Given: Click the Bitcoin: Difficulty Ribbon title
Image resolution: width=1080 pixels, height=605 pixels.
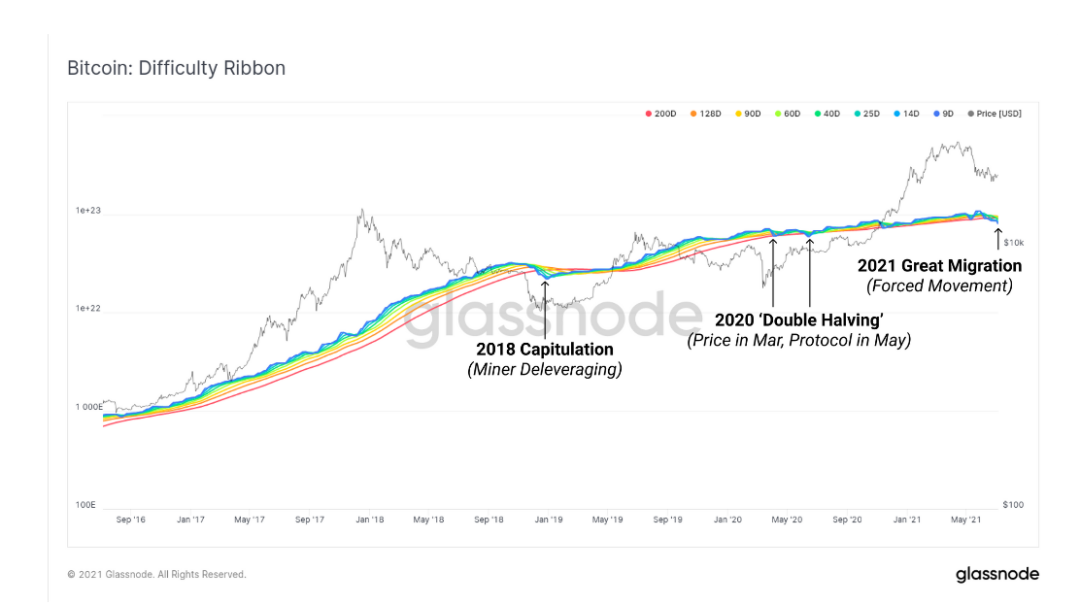Looking at the screenshot, I should 176,68.
